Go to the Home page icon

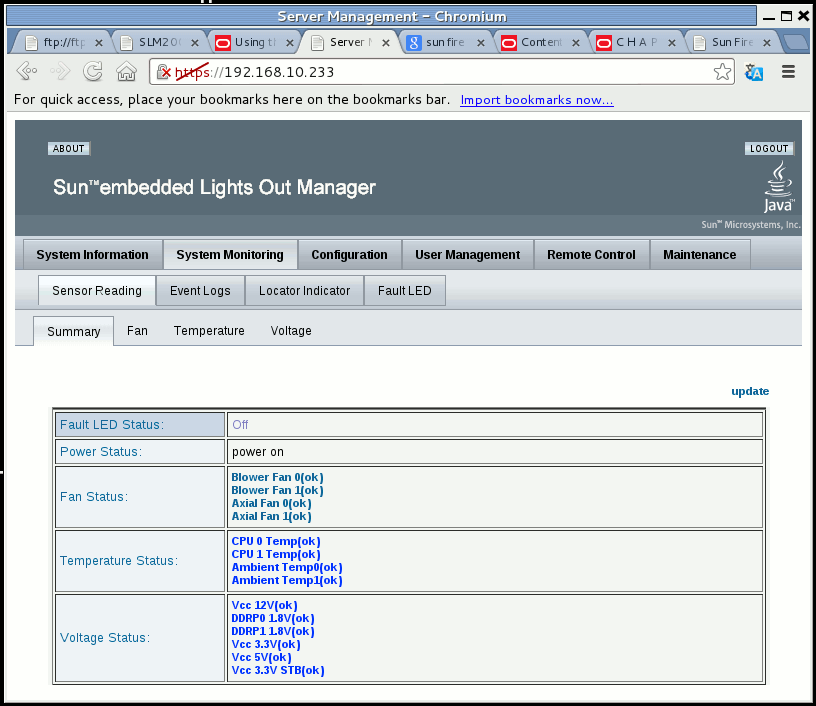126,71
